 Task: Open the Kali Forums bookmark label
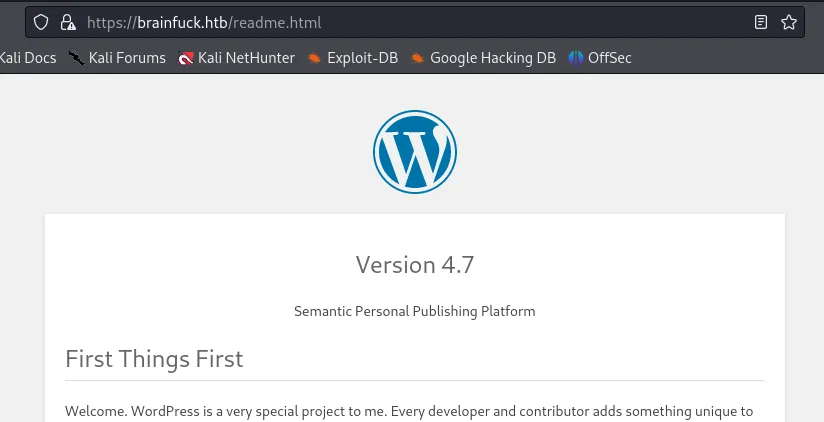(127, 58)
